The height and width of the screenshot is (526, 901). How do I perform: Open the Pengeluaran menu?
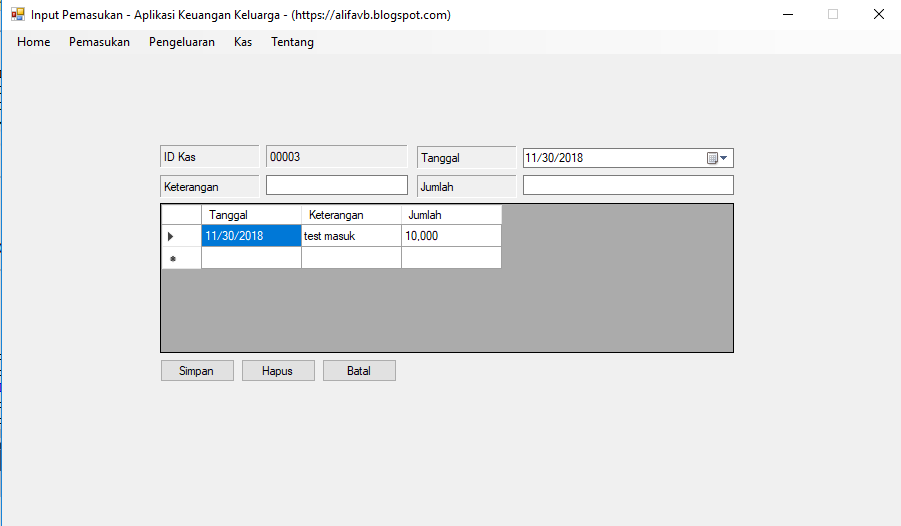pos(182,42)
